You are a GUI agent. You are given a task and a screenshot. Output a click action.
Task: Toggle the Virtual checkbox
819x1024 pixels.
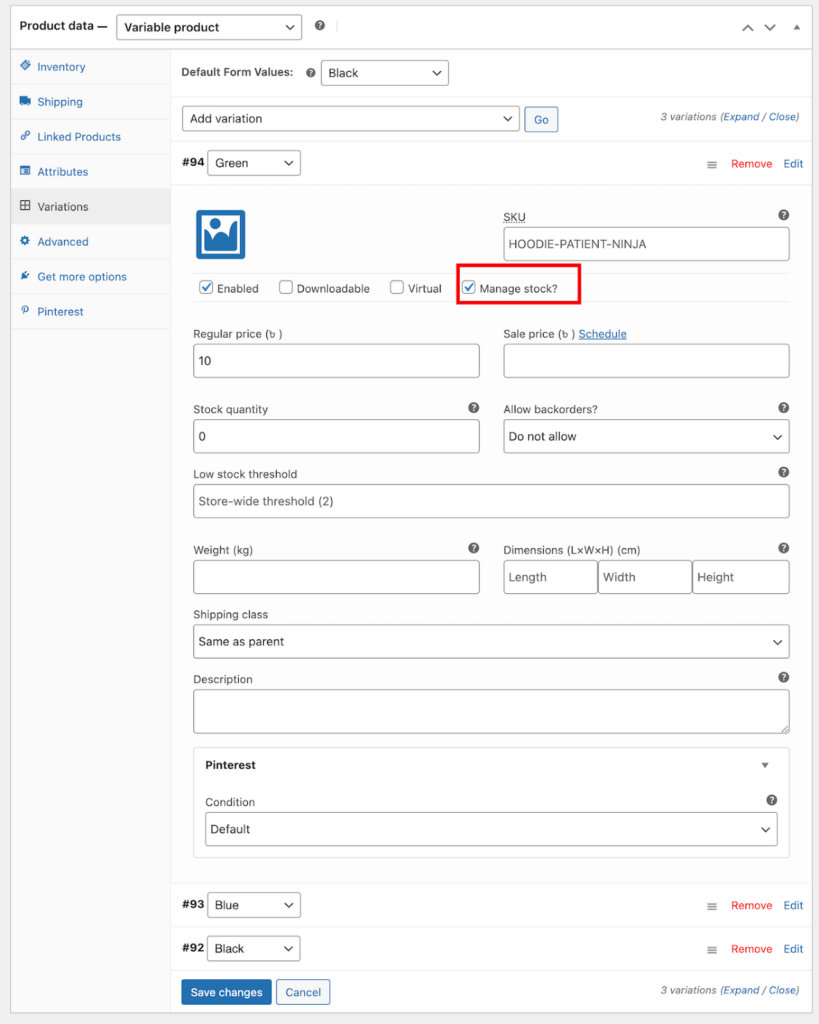(396, 287)
